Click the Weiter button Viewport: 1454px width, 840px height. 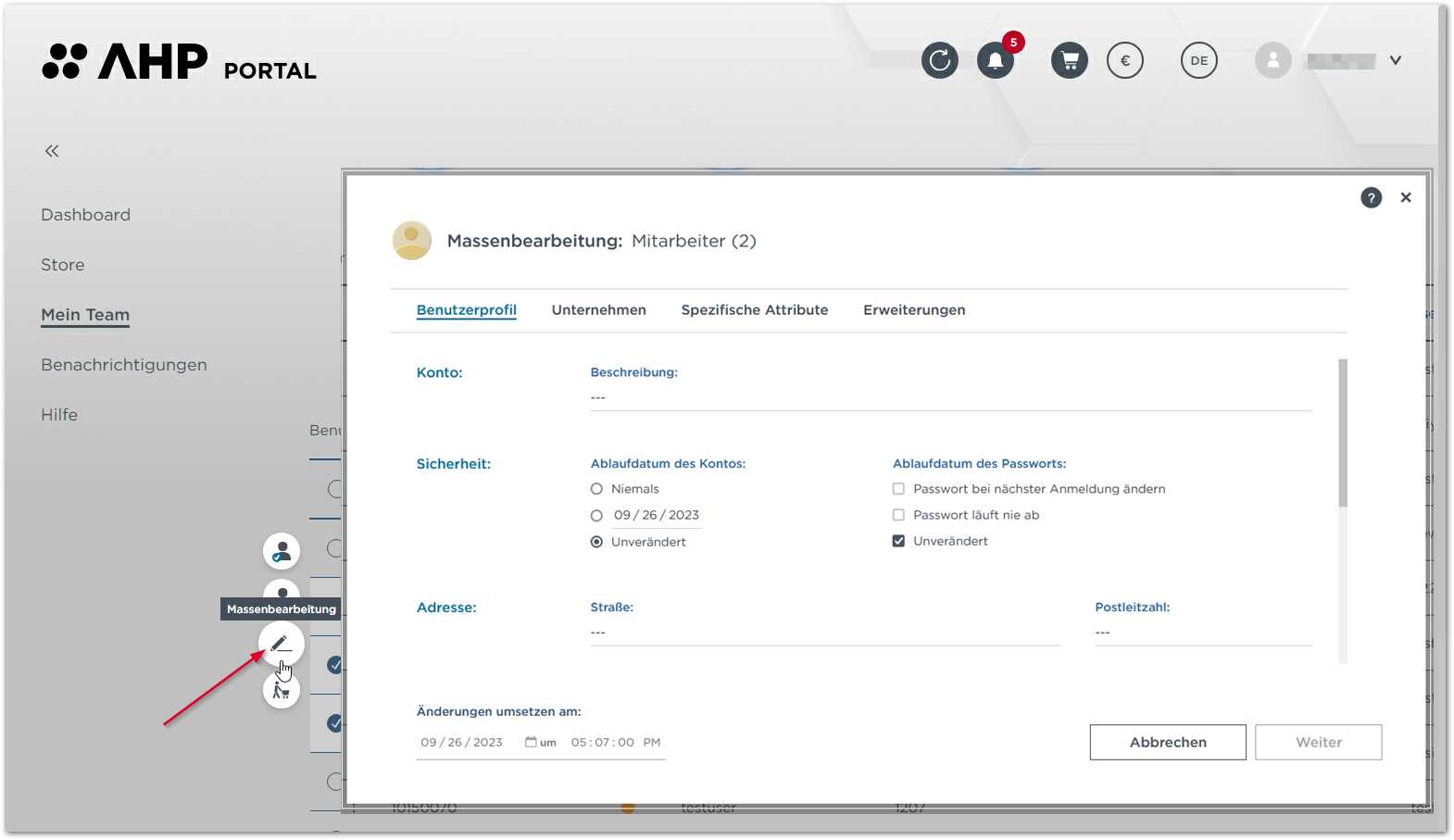1319,743
